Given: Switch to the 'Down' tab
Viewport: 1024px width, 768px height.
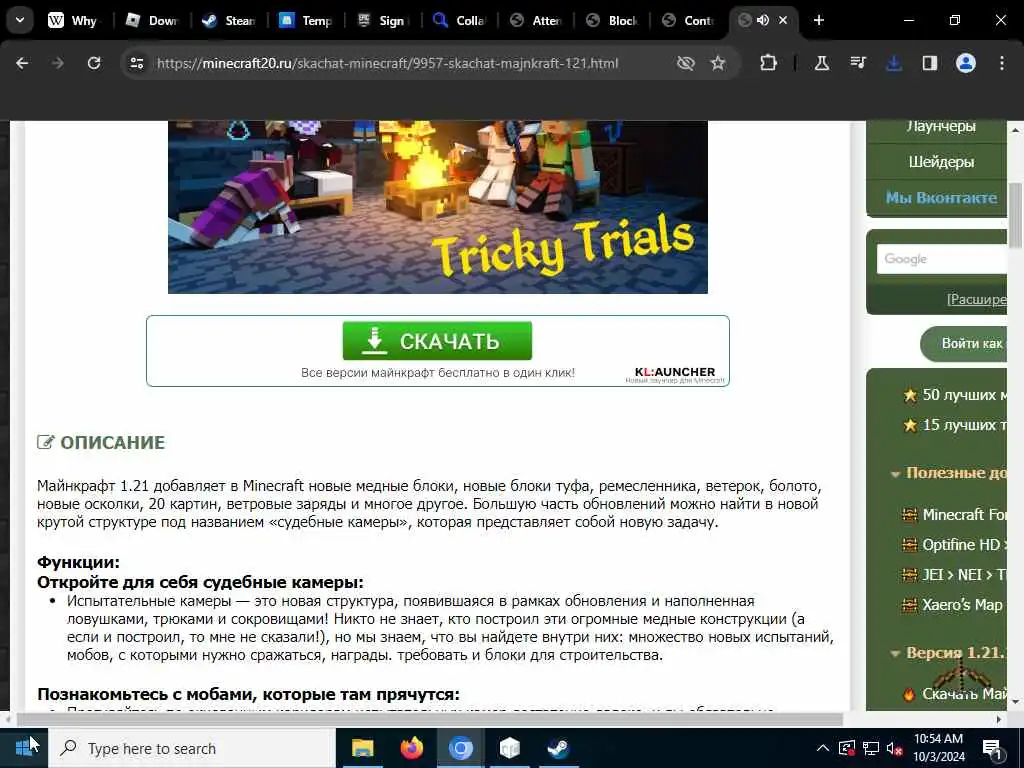Looking at the screenshot, I should coord(152,20).
